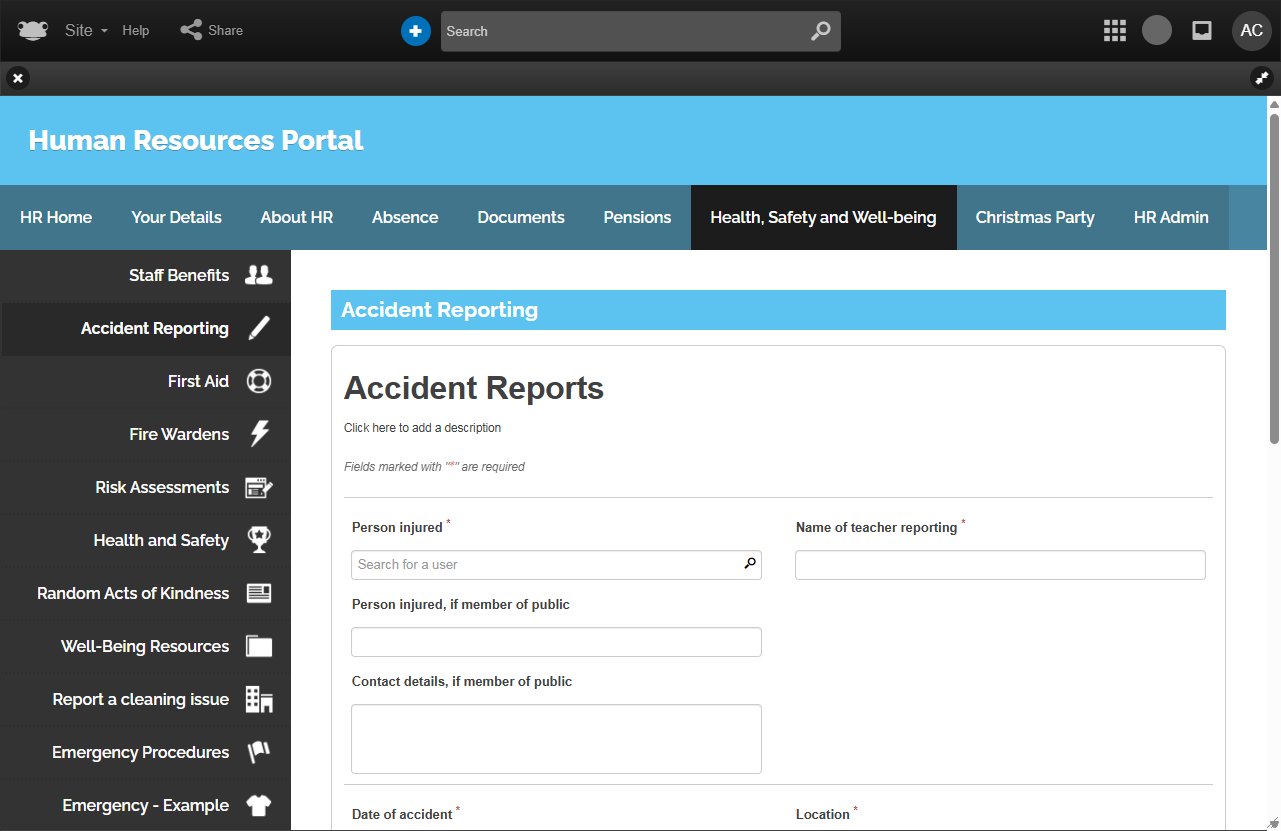Click the Firefly frog logo icon
Viewport: 1281px width, 831px height.
point(32,30)
